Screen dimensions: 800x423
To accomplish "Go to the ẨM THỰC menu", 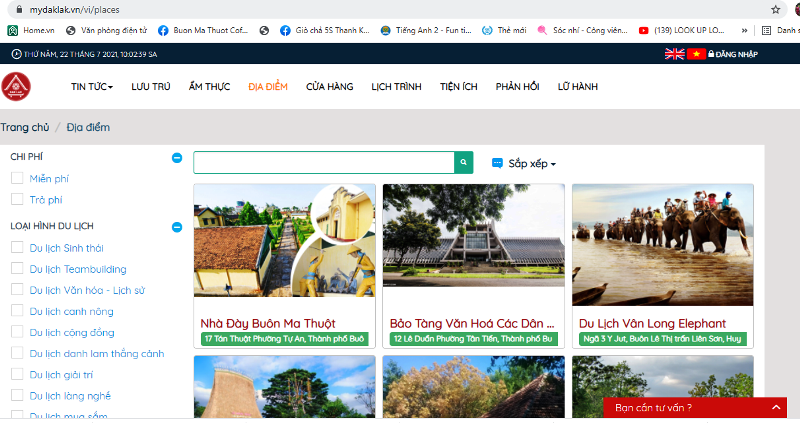I will click(209, 87).
